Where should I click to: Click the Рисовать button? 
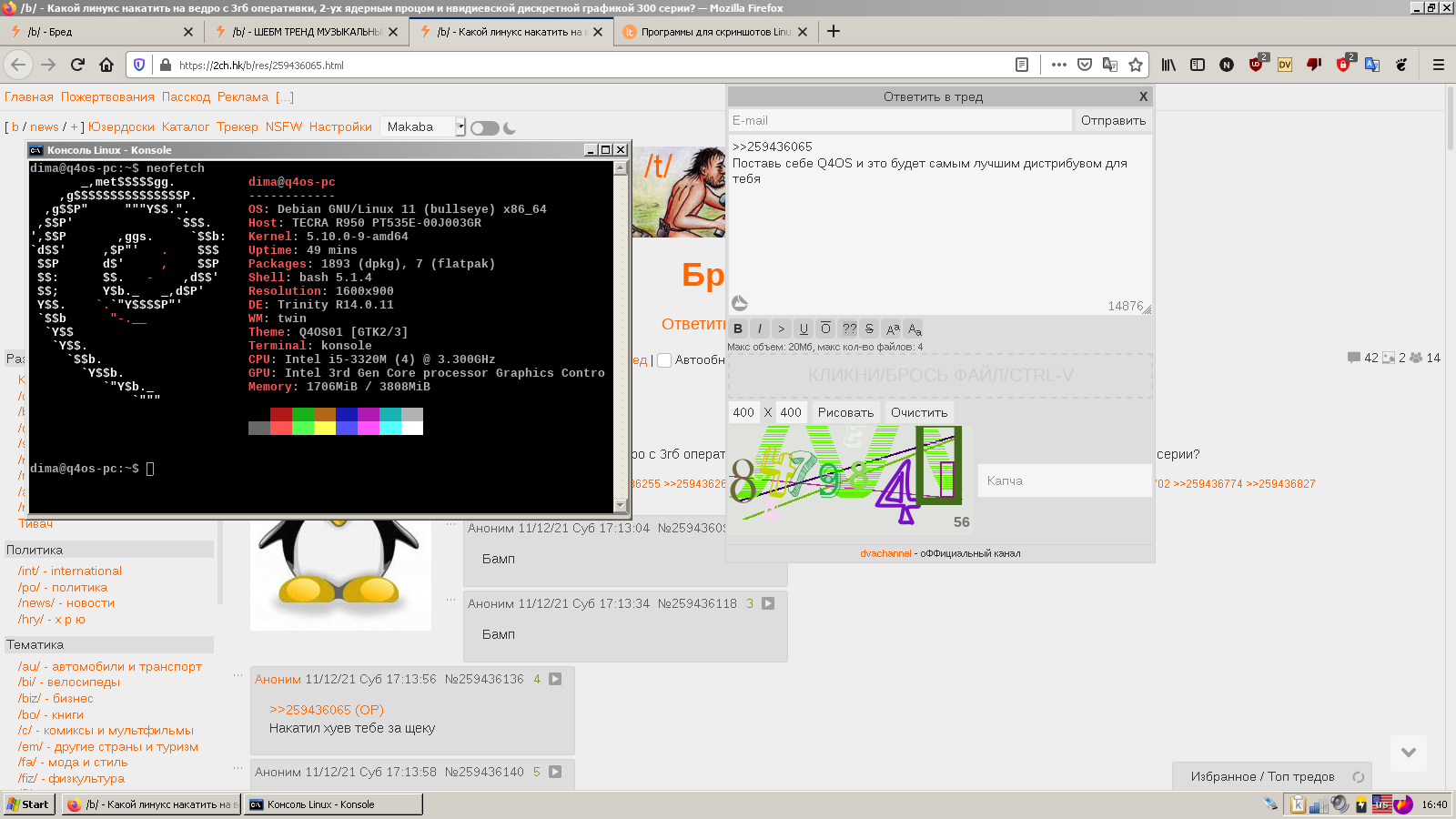(x=845, y=412)
